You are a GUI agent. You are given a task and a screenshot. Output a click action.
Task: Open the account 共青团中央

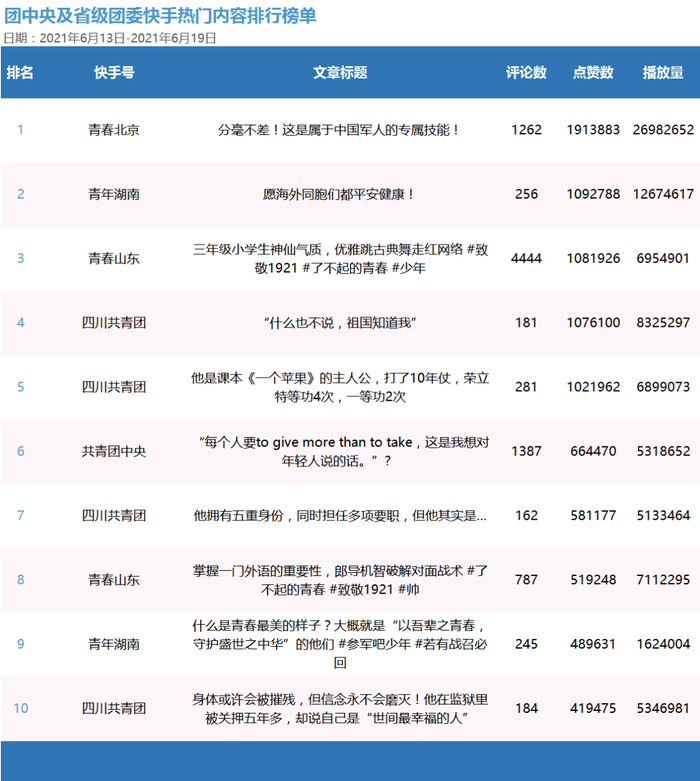(x=114, y=451)
